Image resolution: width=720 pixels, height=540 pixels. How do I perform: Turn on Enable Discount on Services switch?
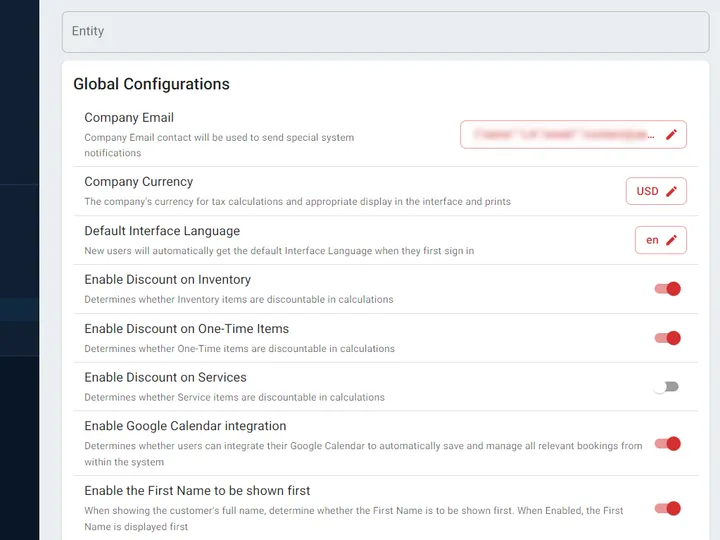click(x=666, y=387)
